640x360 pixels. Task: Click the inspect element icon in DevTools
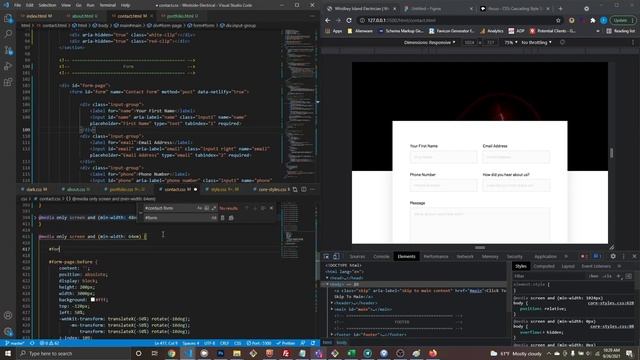tap(327, 256)
